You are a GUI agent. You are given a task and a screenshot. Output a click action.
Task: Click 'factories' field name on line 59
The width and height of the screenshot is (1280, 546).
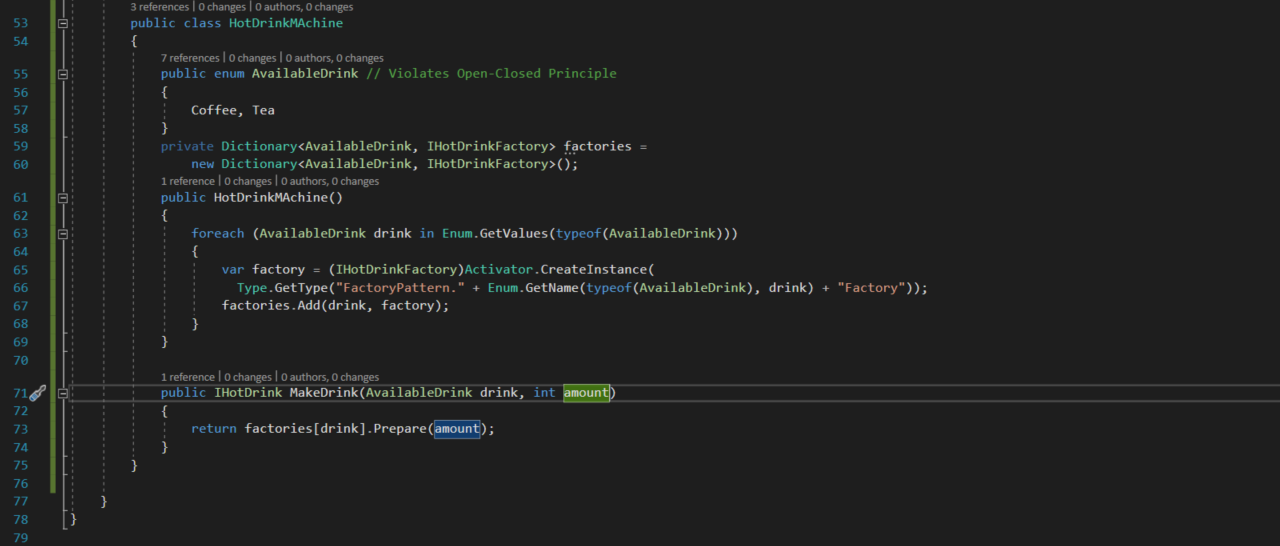point(598,146)
